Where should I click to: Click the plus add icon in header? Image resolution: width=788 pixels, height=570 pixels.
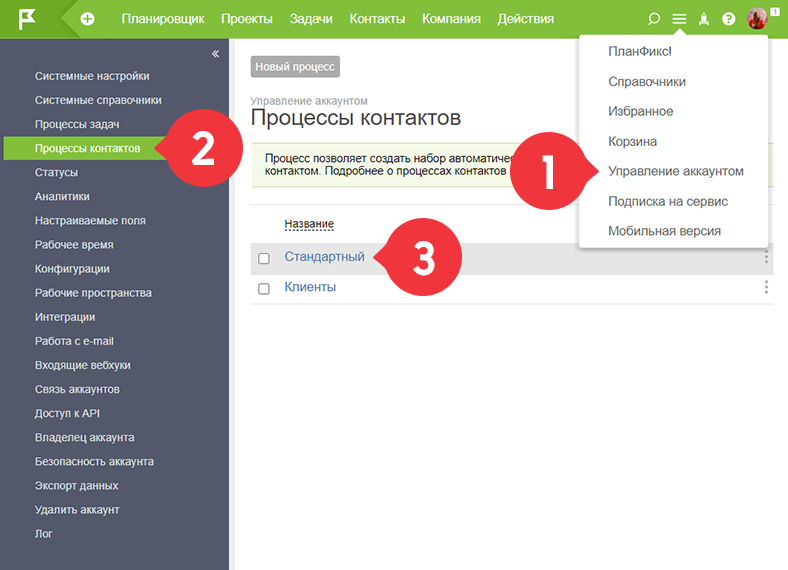pyautogui.click(x=87, y=19)
